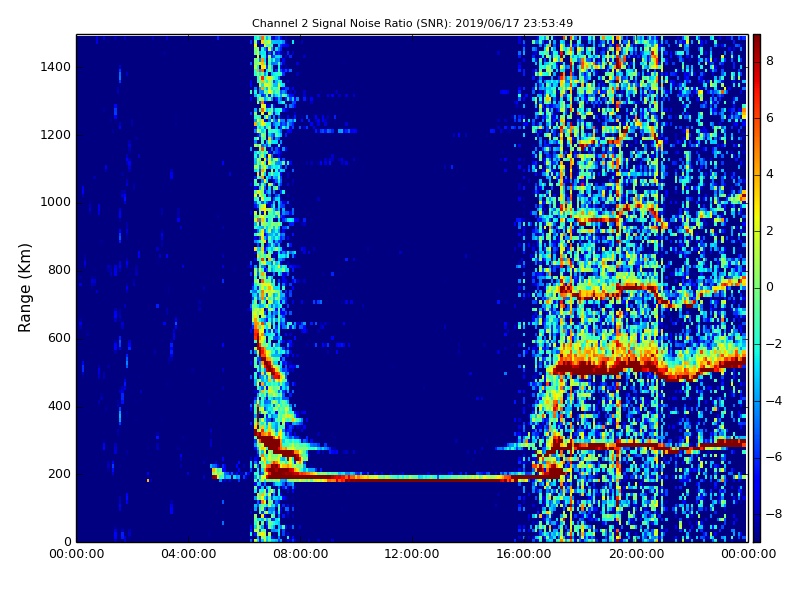Click the 04:00:00 time axis label
Viewport: 800px width, 600px height.
click(189, 554)
